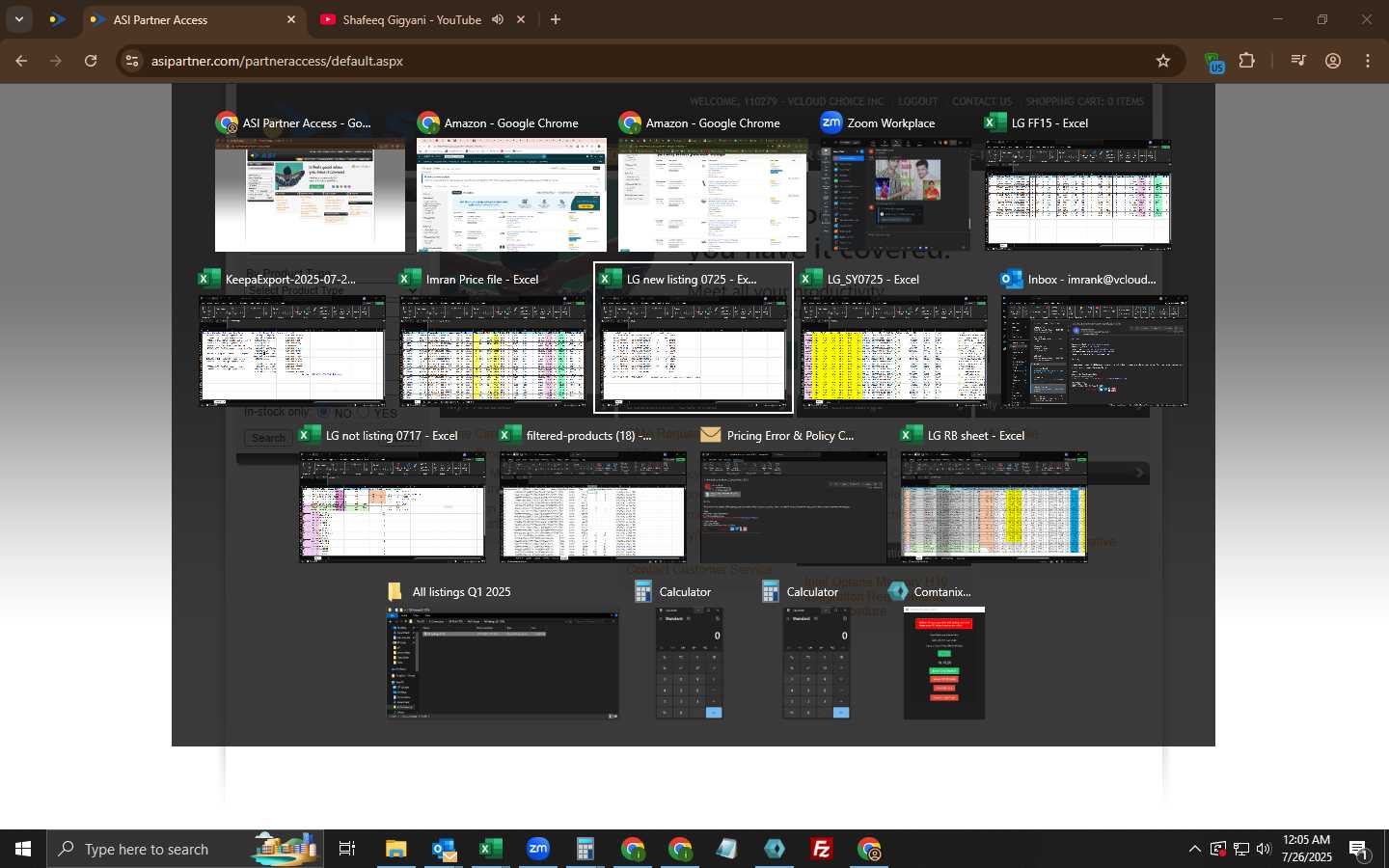This screenshot has width=1389, height=868.
Task: Close the Shafeeq Gigyani YouTube tab
Action: tap(521, 19)
